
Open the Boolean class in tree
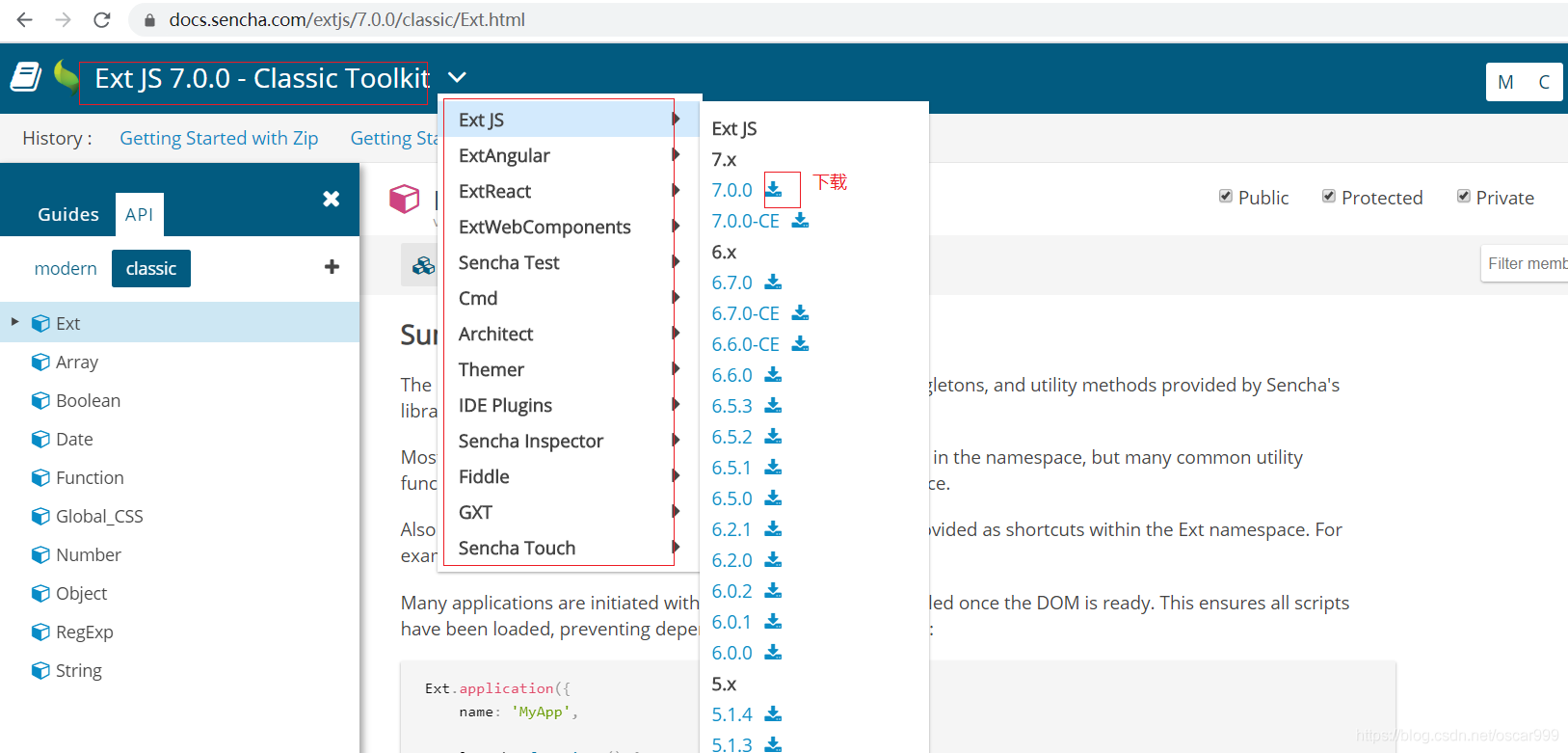click(88, 400)
